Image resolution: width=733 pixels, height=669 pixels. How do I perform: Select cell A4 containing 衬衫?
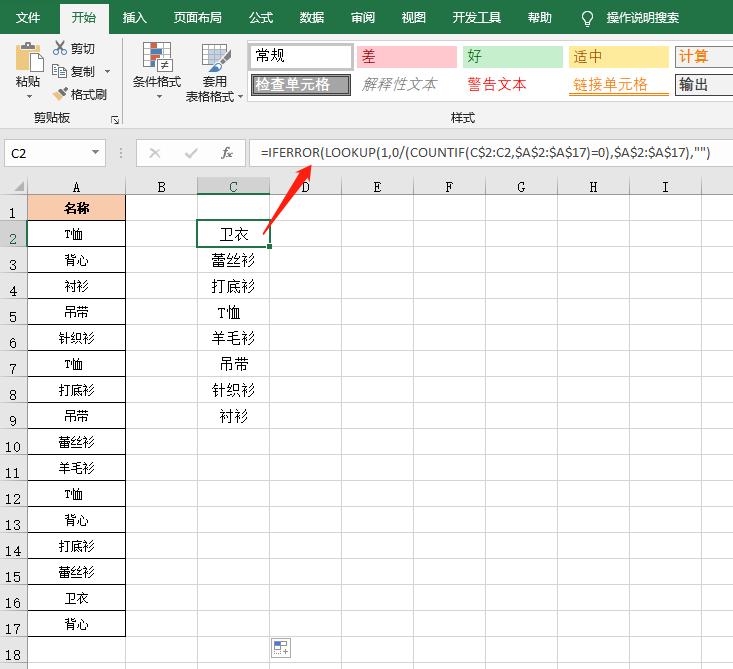[x=77, y=286]
